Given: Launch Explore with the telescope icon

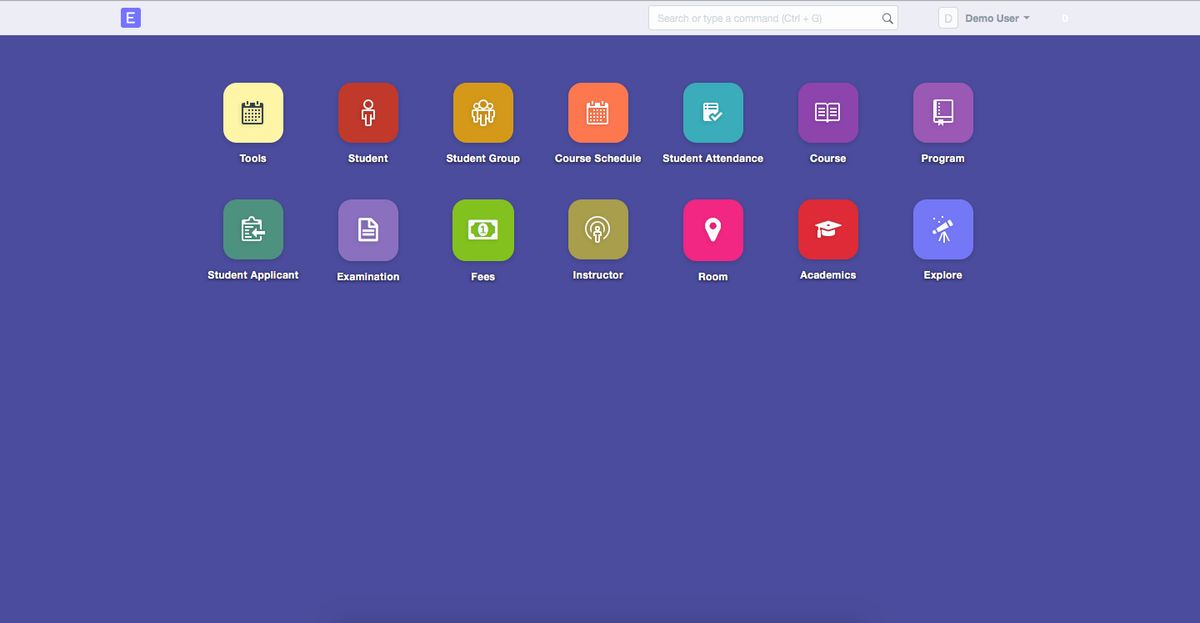Looking at the screenshot, I should pyautogui.click(x=943, y=228).
